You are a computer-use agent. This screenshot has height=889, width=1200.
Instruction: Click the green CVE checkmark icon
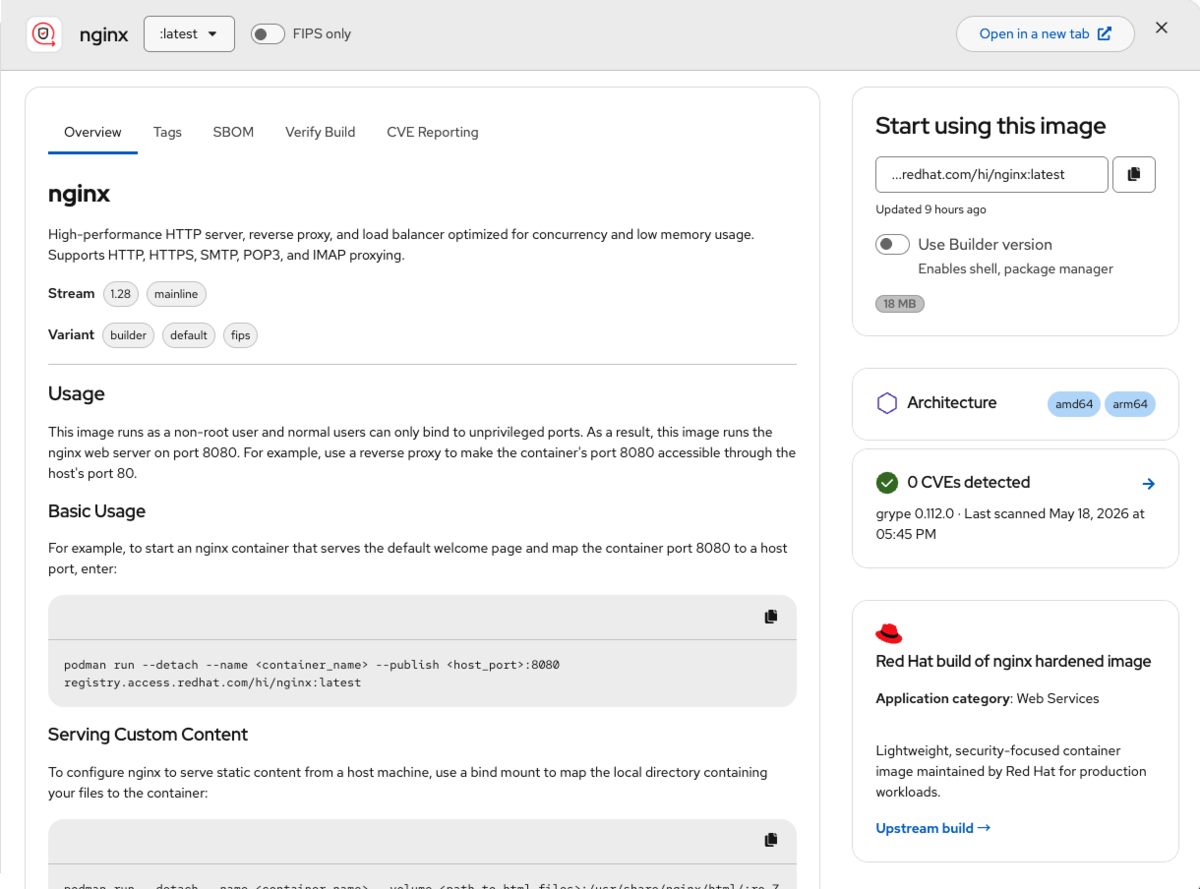coord(886,483)
